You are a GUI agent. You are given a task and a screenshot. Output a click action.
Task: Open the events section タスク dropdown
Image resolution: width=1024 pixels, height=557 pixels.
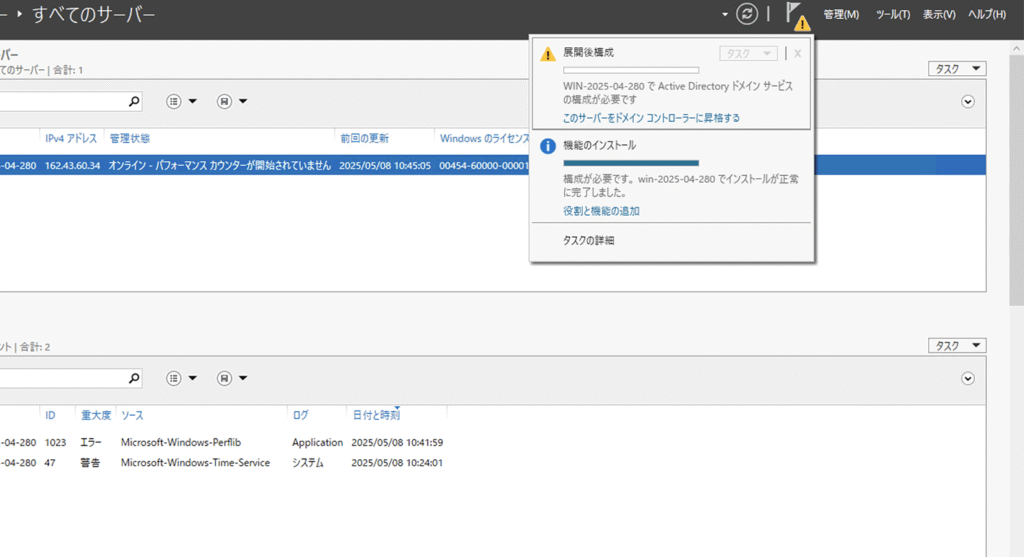pyautogui.click(x=957, y=345)
